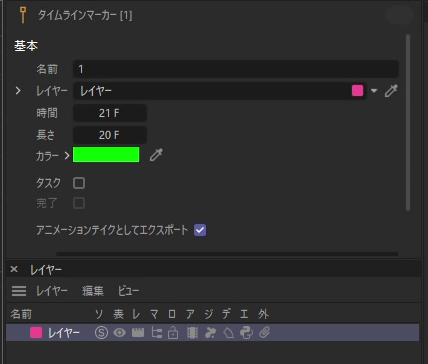Click the timeline marker pin icon
The image size is (428, 364).
tap(23, 15)
